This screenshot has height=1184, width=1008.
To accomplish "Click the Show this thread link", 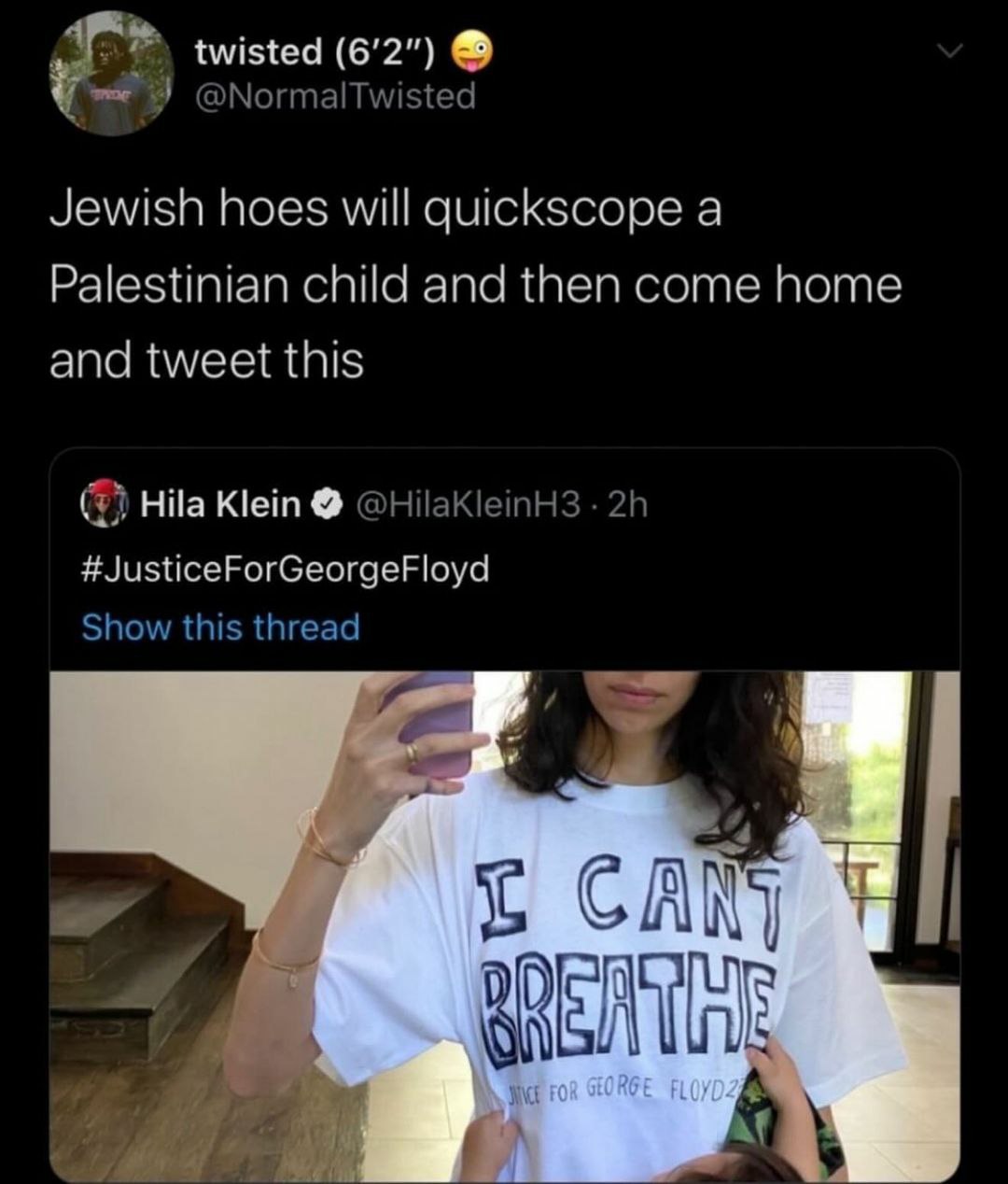I will tap(220, 627).
